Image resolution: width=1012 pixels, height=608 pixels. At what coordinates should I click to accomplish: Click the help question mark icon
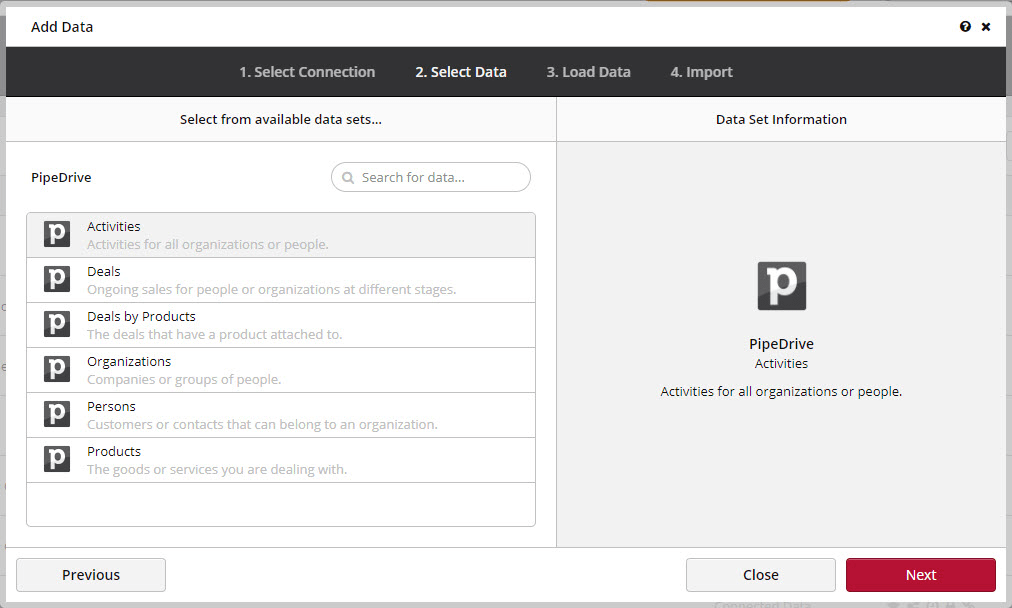(965, 26)
